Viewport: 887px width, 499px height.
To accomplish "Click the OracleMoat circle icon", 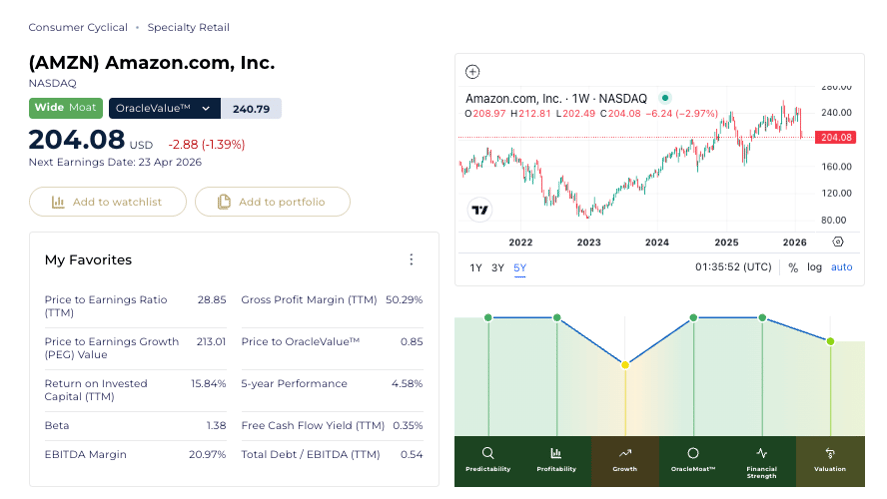I will click(693, 453).
